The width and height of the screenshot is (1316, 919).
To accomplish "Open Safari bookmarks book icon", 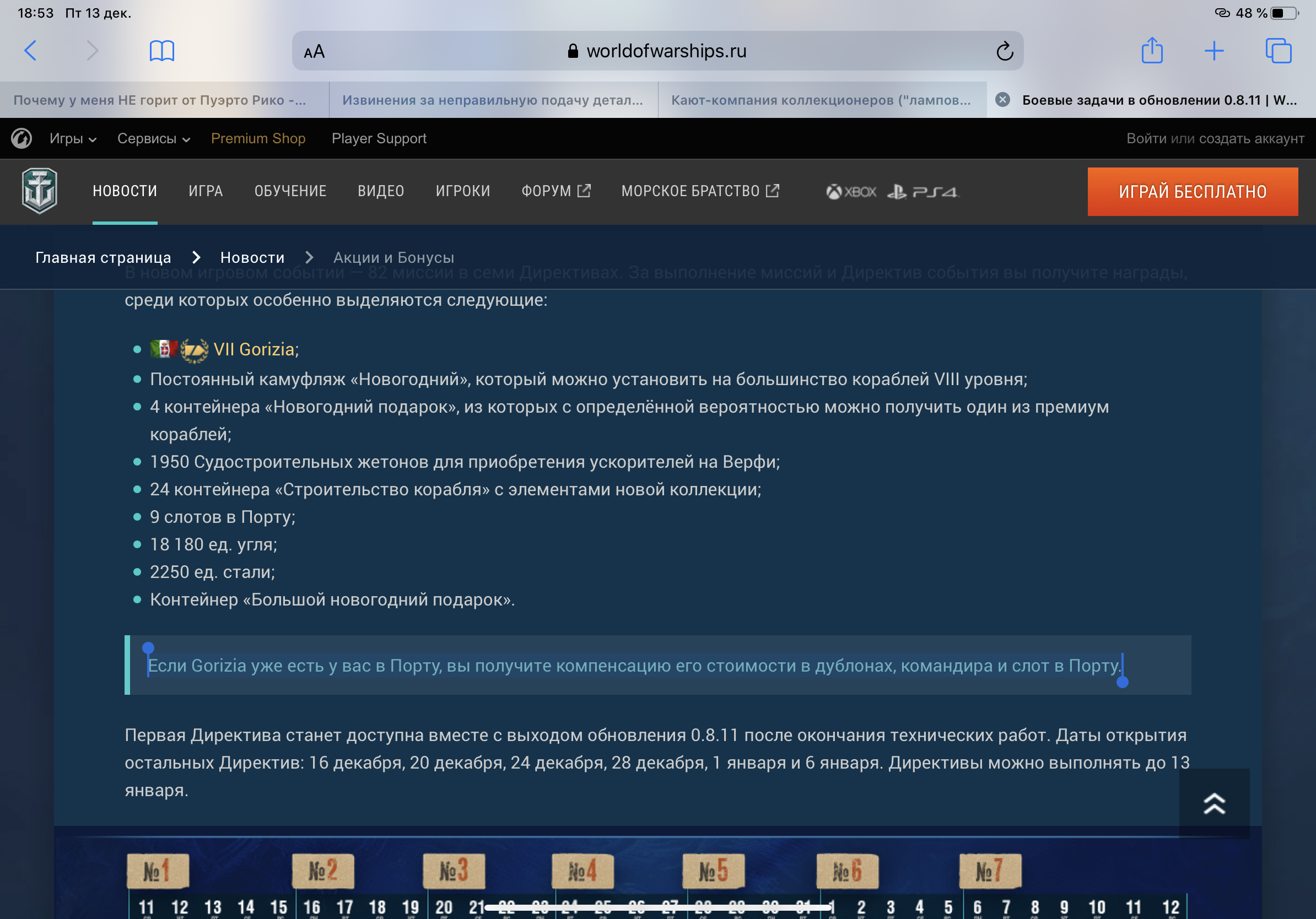I will point(161,51).
